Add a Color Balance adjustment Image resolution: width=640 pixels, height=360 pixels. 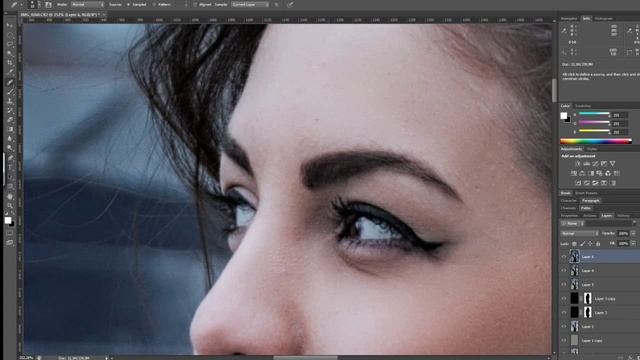point(582,173)
